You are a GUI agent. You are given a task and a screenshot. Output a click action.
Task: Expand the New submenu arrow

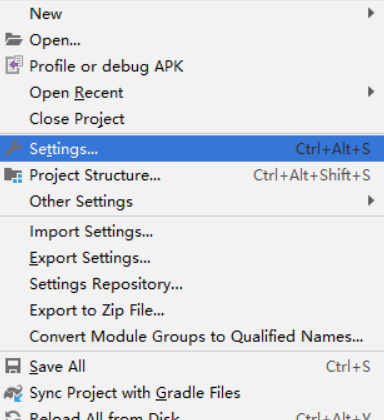coord(371,13)
